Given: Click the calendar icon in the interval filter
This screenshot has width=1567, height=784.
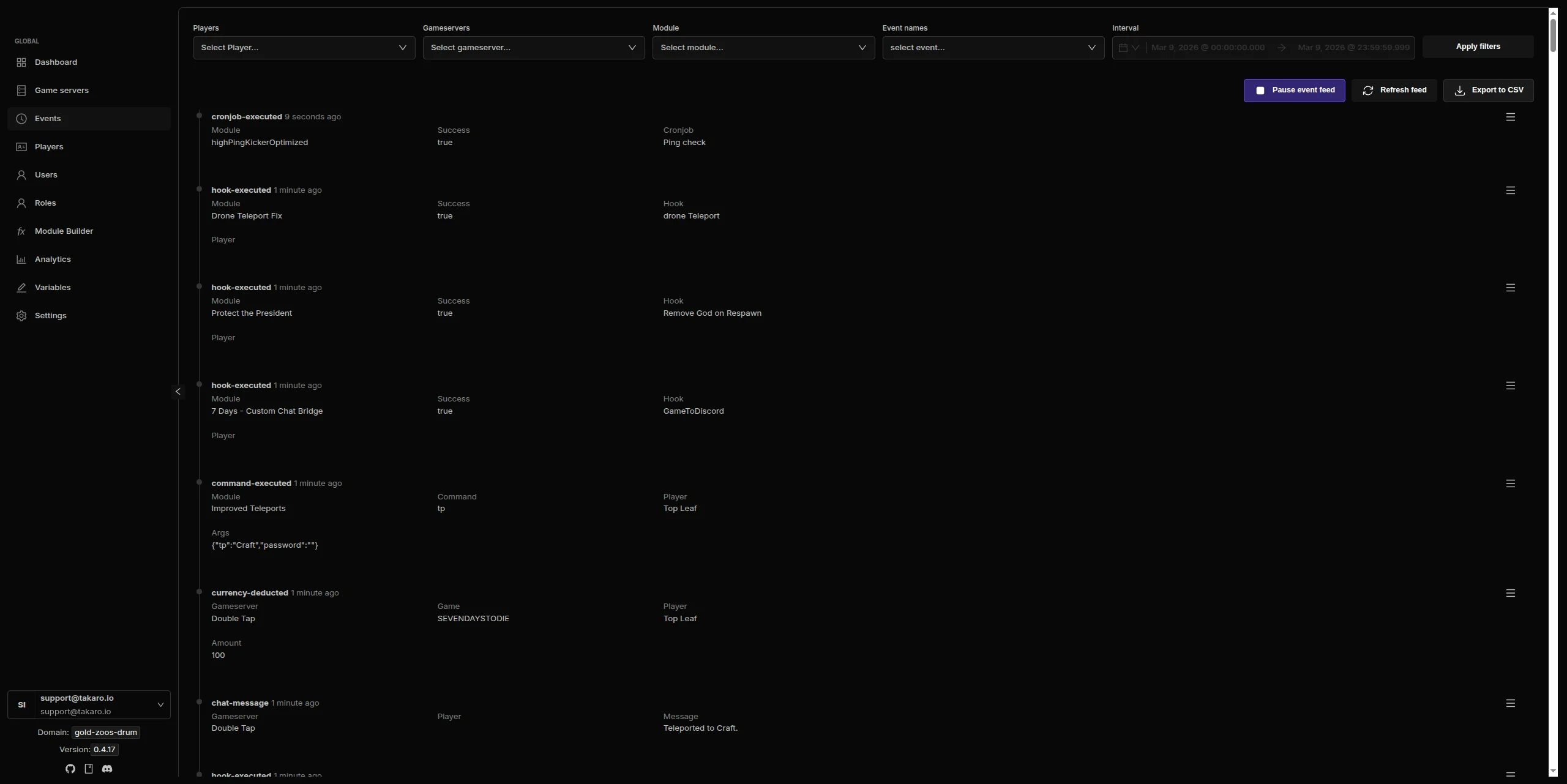Looking at the screenshot, I should (1123, 47).
